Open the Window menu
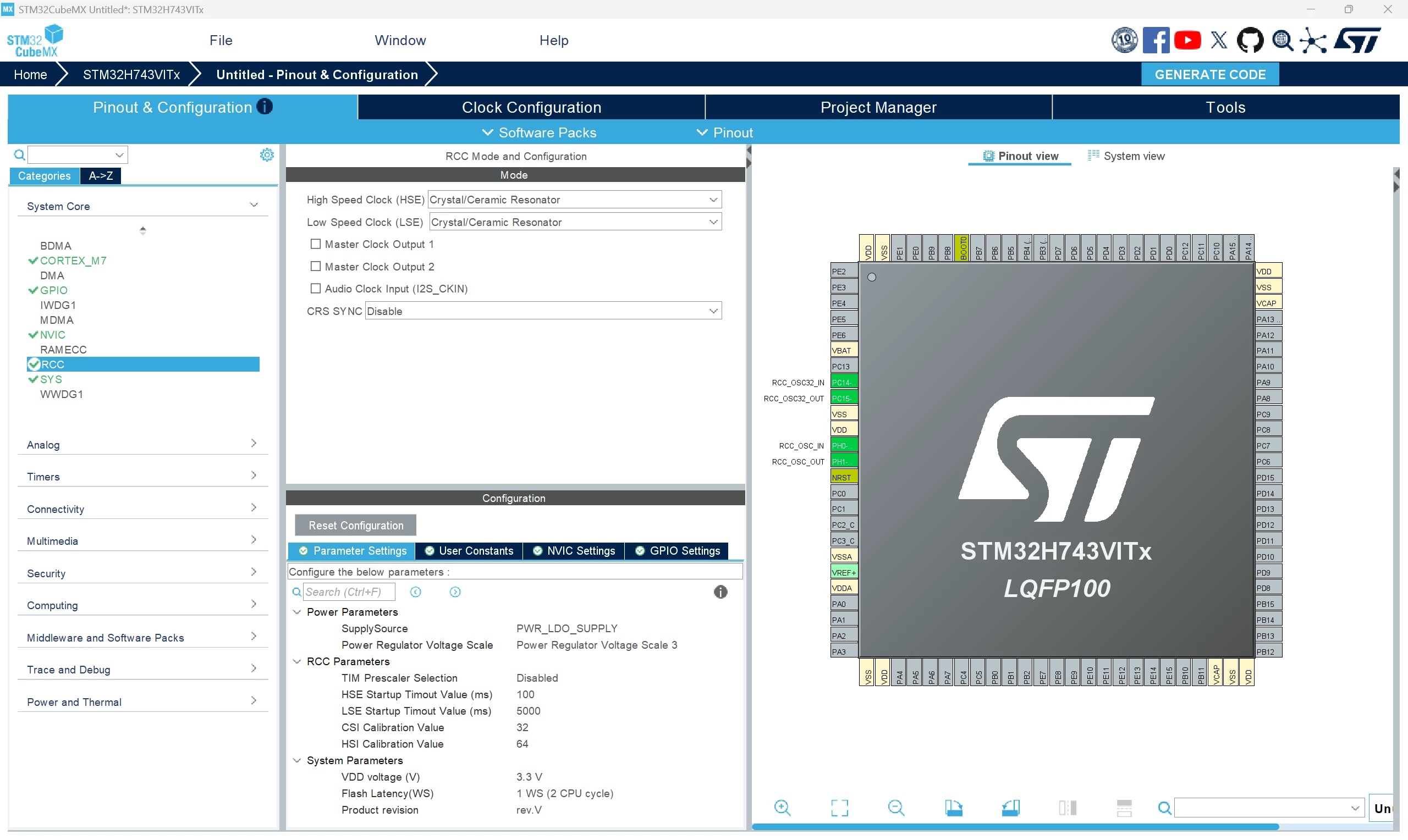 pyautogui.click(x=400, y=40)
